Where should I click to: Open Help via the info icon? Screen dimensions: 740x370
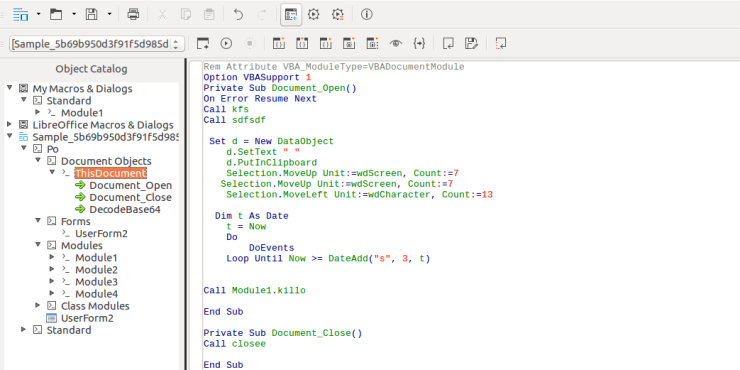click(x=367, y=15)
